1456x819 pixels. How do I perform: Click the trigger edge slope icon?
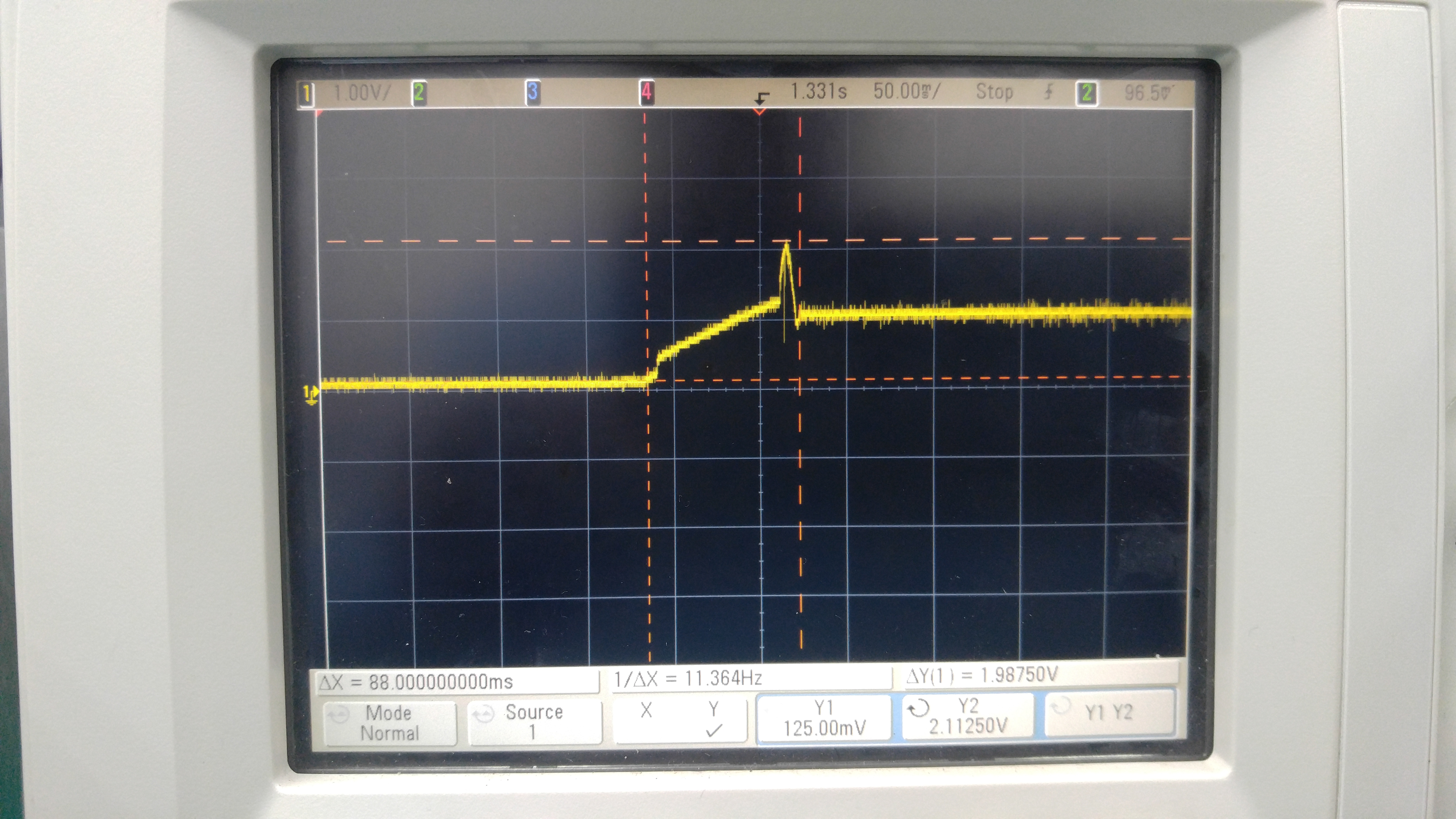click(x=1048, y=92)
